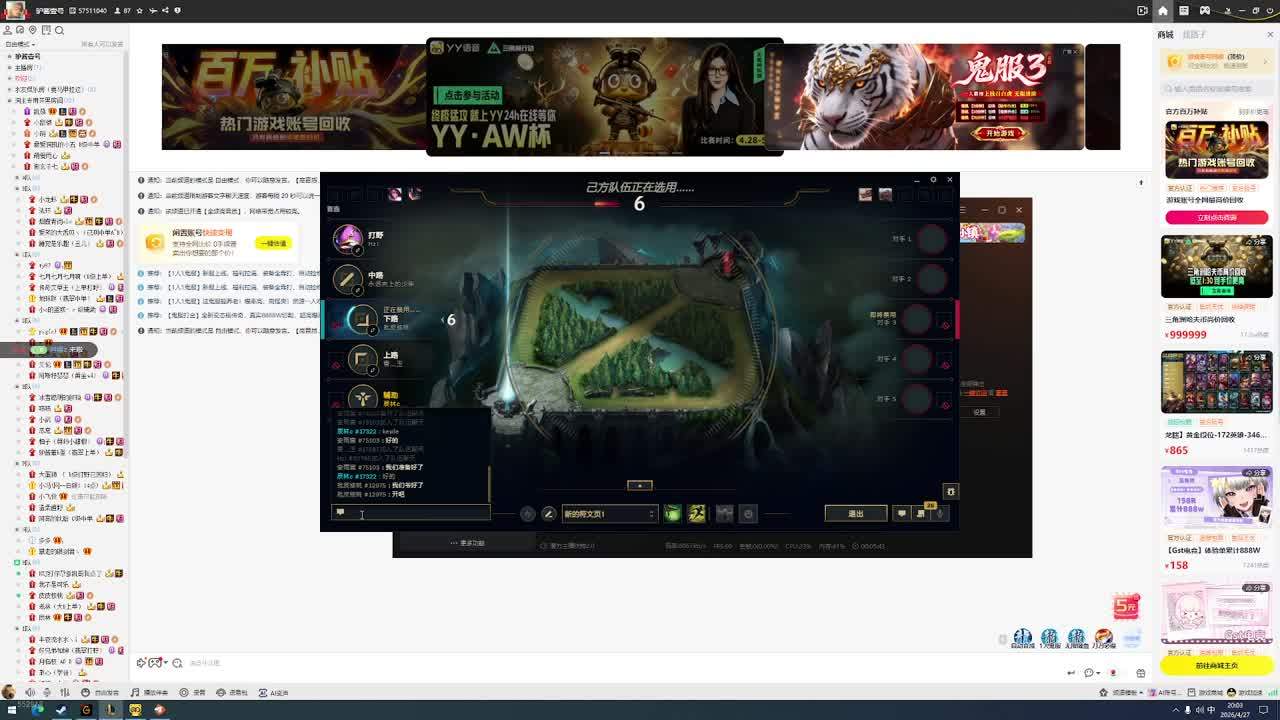Switch to the tab next to 商城

(x=1194, y=35)
